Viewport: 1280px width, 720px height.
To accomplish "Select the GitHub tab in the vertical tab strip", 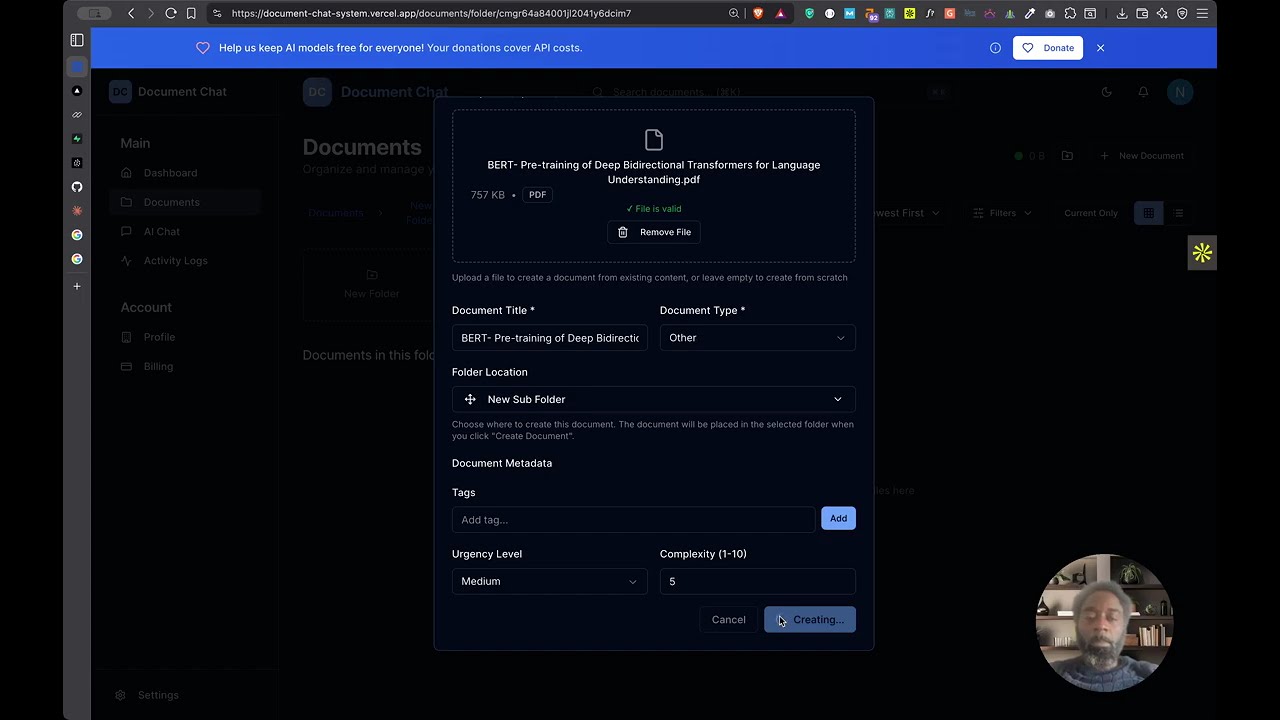I will pos(77,187).
